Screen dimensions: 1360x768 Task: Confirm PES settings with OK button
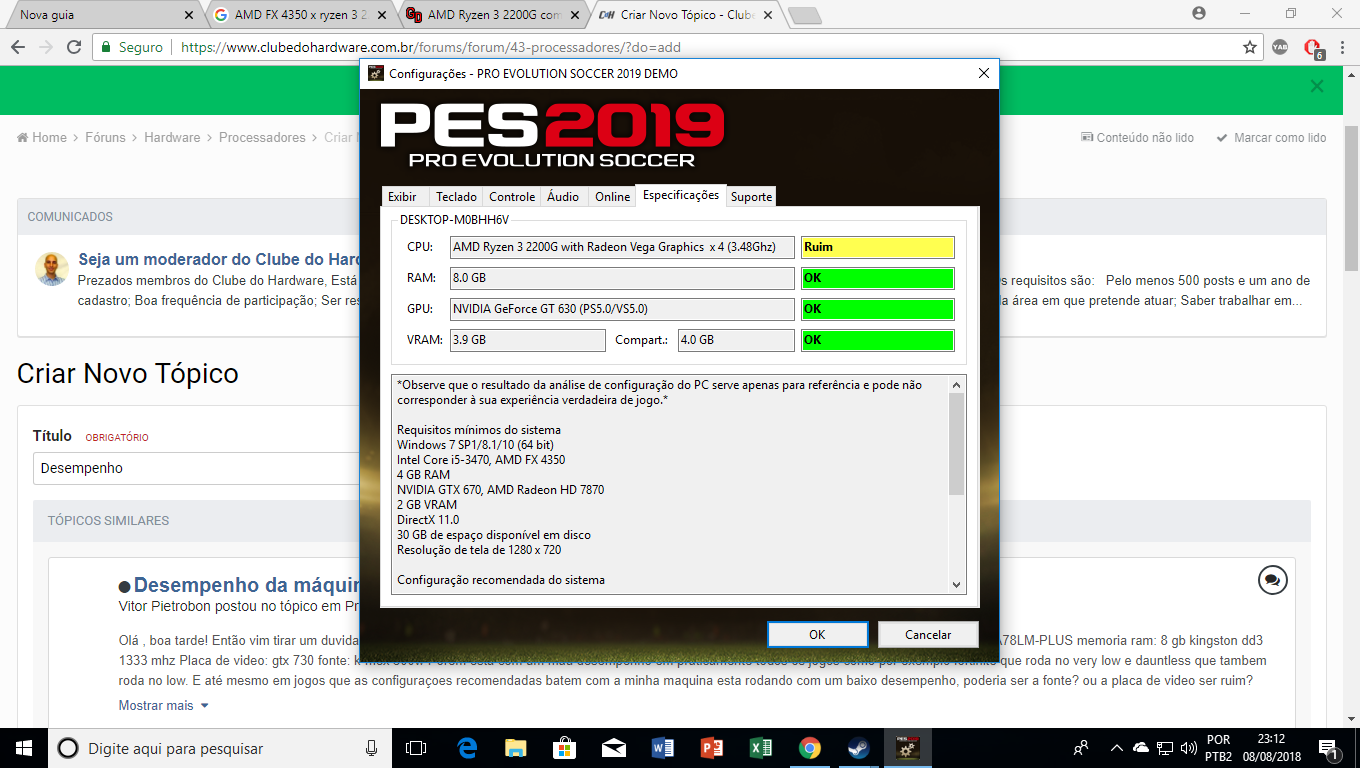pyautogui.click(x=817, y=634)
